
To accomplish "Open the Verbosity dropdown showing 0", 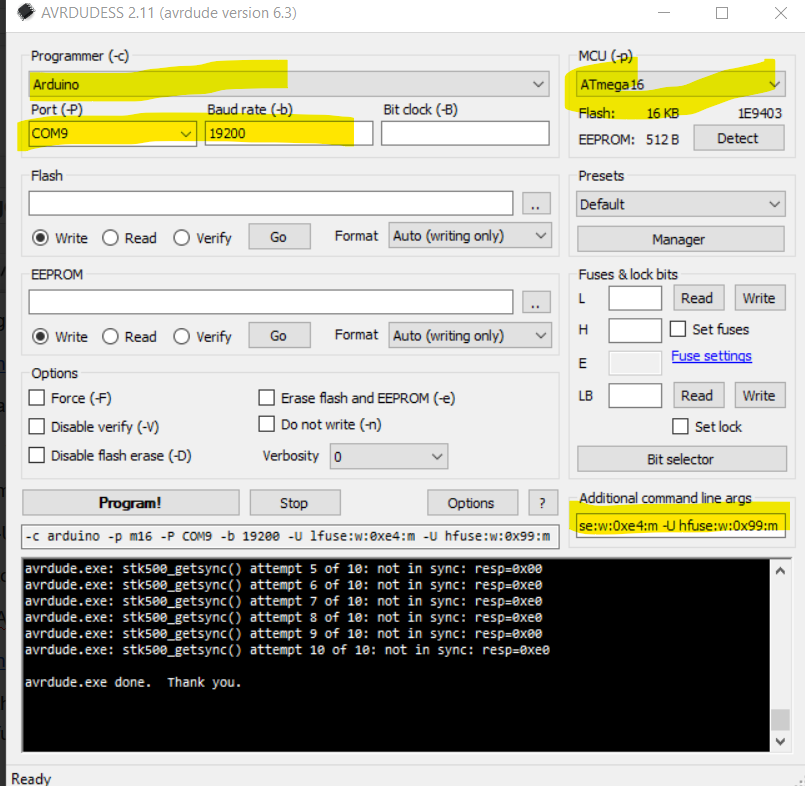I will click(389, 456).
